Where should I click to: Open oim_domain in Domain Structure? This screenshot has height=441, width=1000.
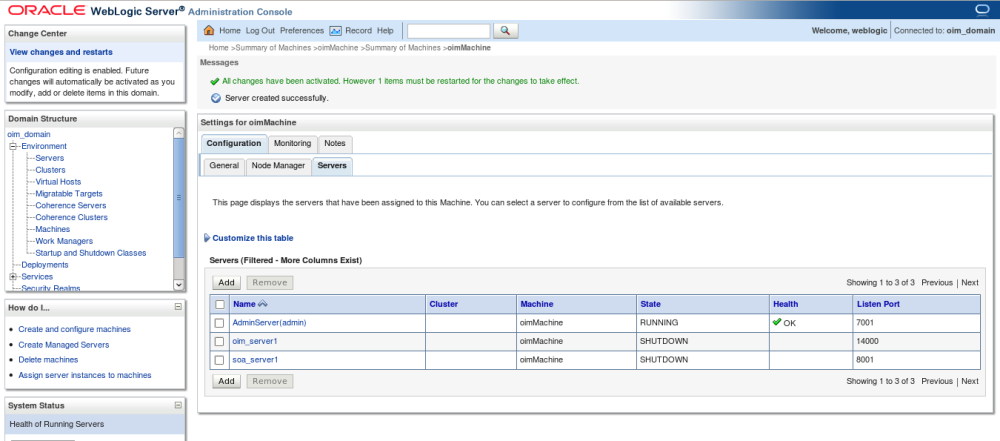click(29, 134)
